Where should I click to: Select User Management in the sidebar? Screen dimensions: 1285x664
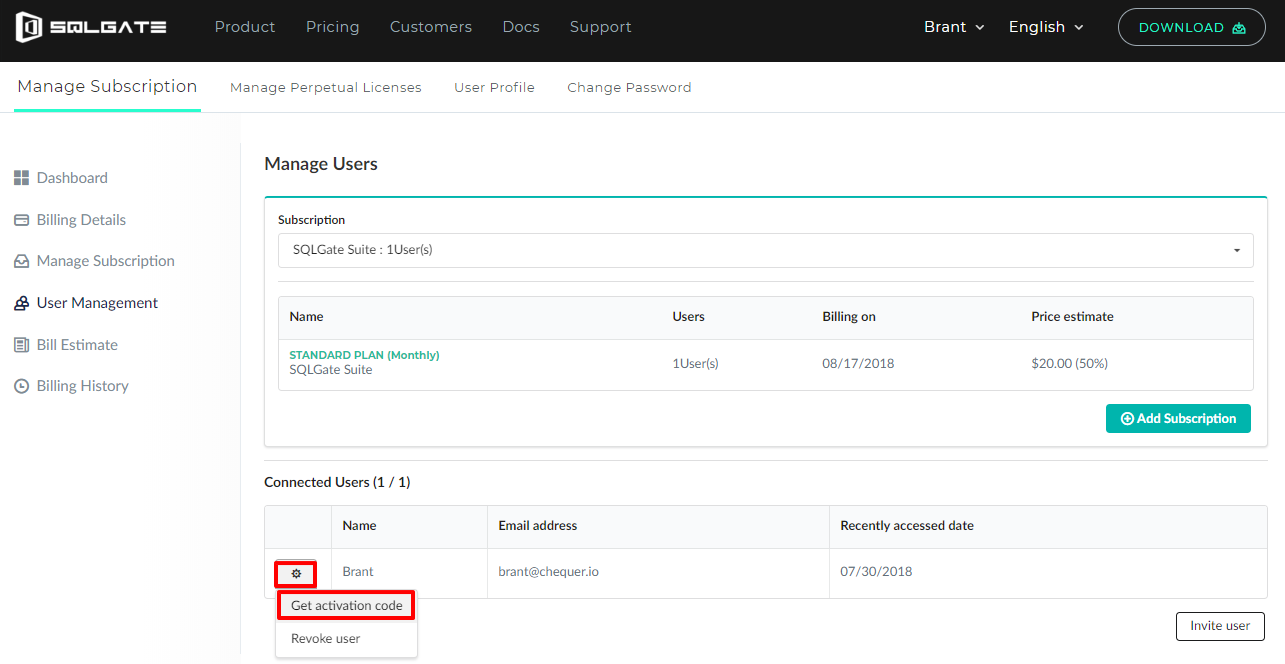pyautogui.click(x=97, y=303)
